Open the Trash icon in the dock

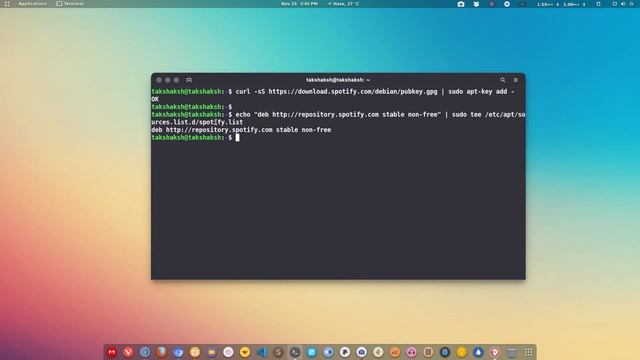pyautogui.click(x=511, y=352)
